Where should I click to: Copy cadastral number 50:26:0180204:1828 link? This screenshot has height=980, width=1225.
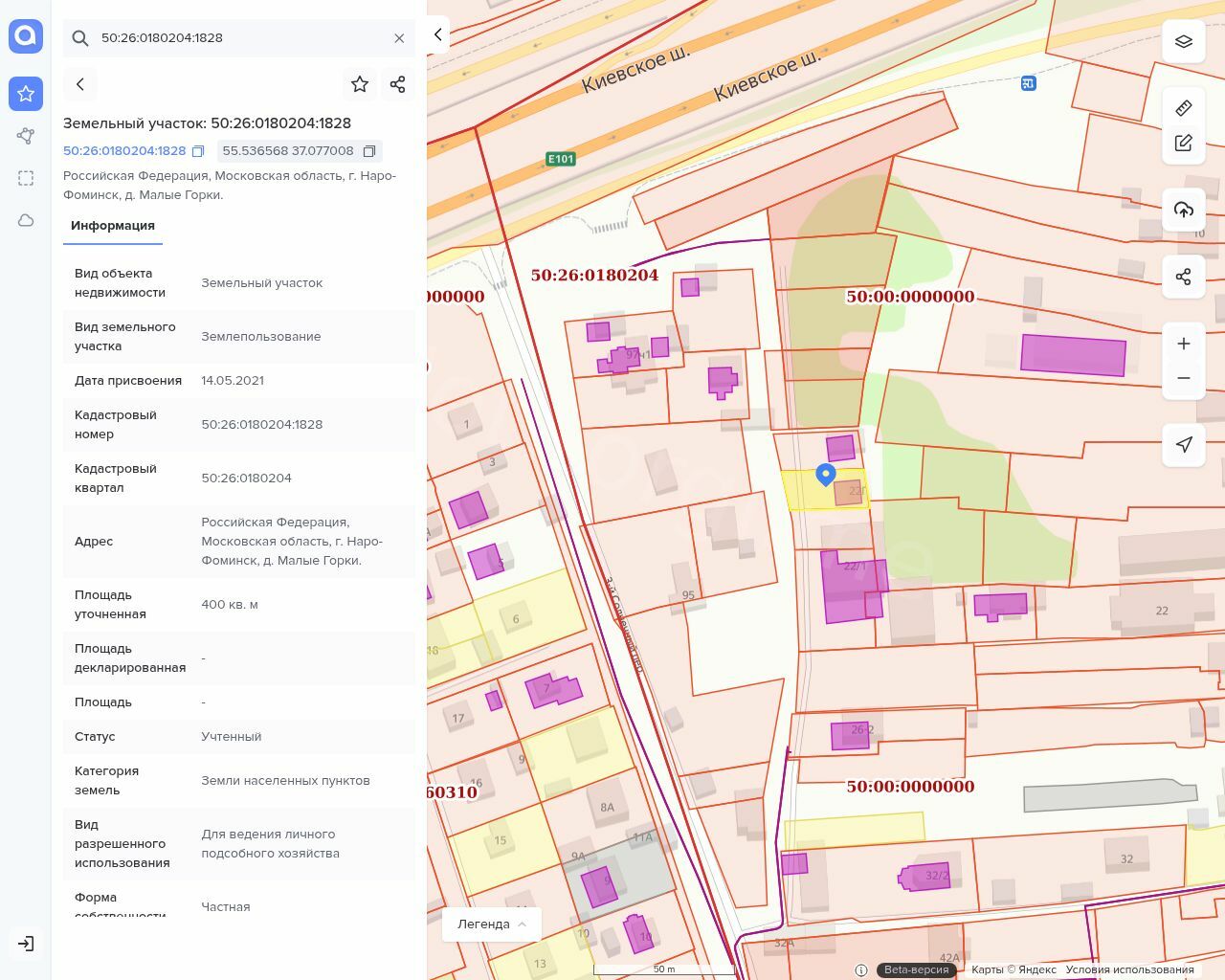(198, 151)
